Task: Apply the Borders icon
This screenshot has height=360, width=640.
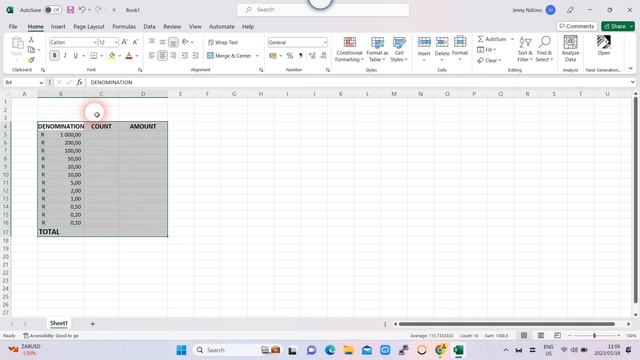Action: 93,56
